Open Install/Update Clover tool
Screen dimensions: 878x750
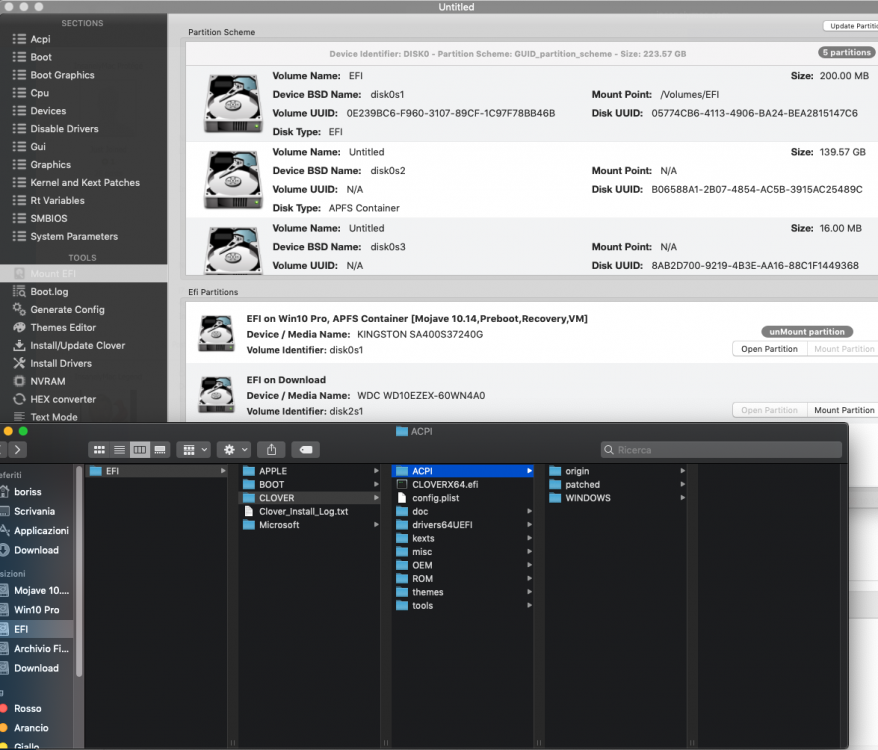tap(77, 346)
